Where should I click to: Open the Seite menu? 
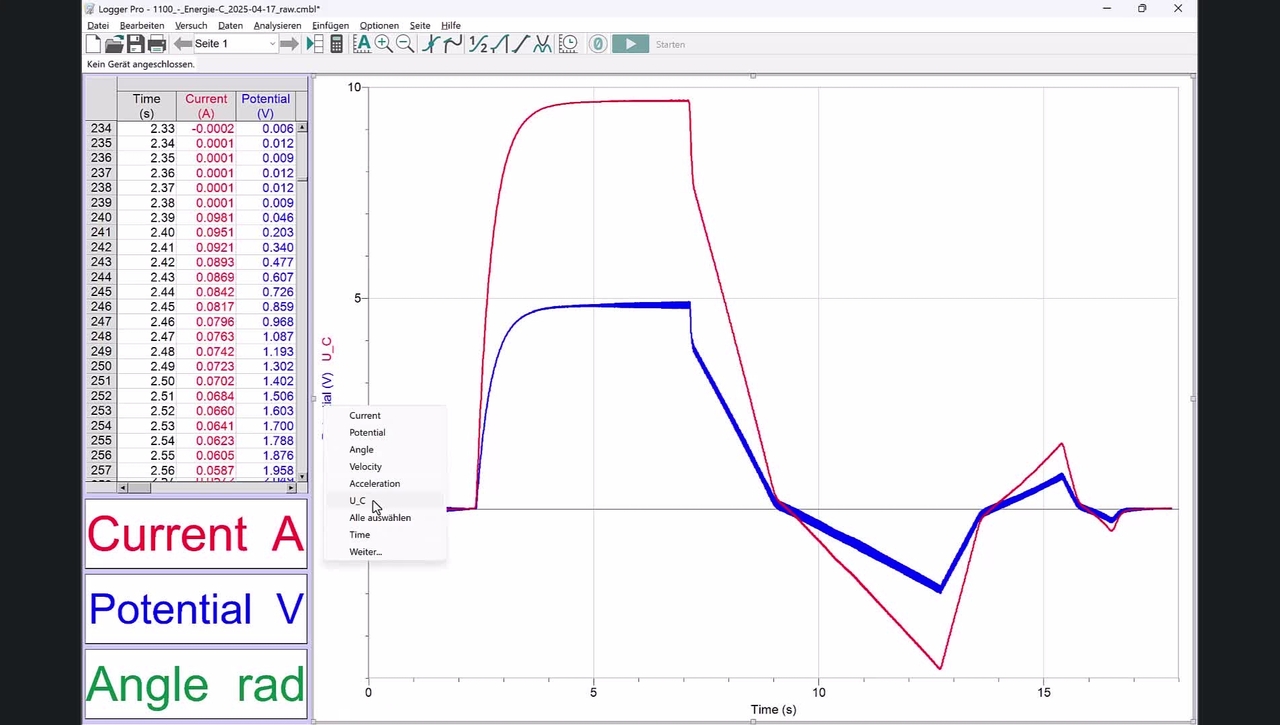420,26
